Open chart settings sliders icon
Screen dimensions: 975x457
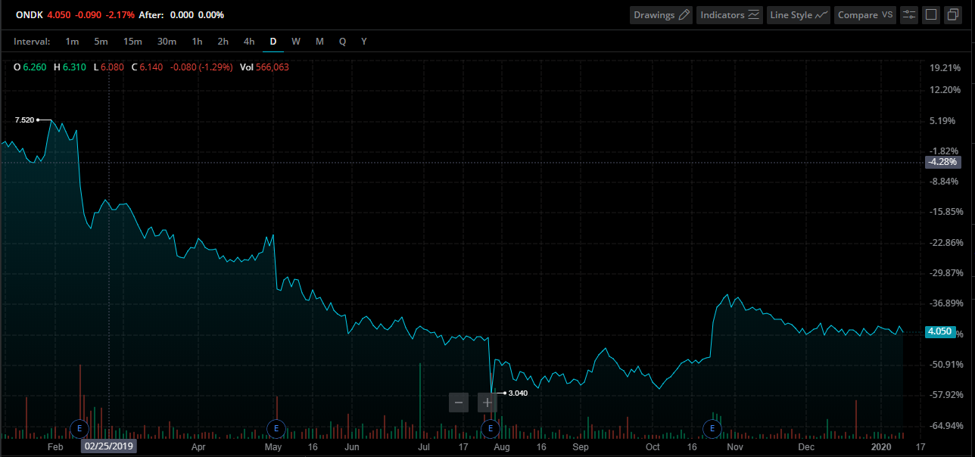908,15
